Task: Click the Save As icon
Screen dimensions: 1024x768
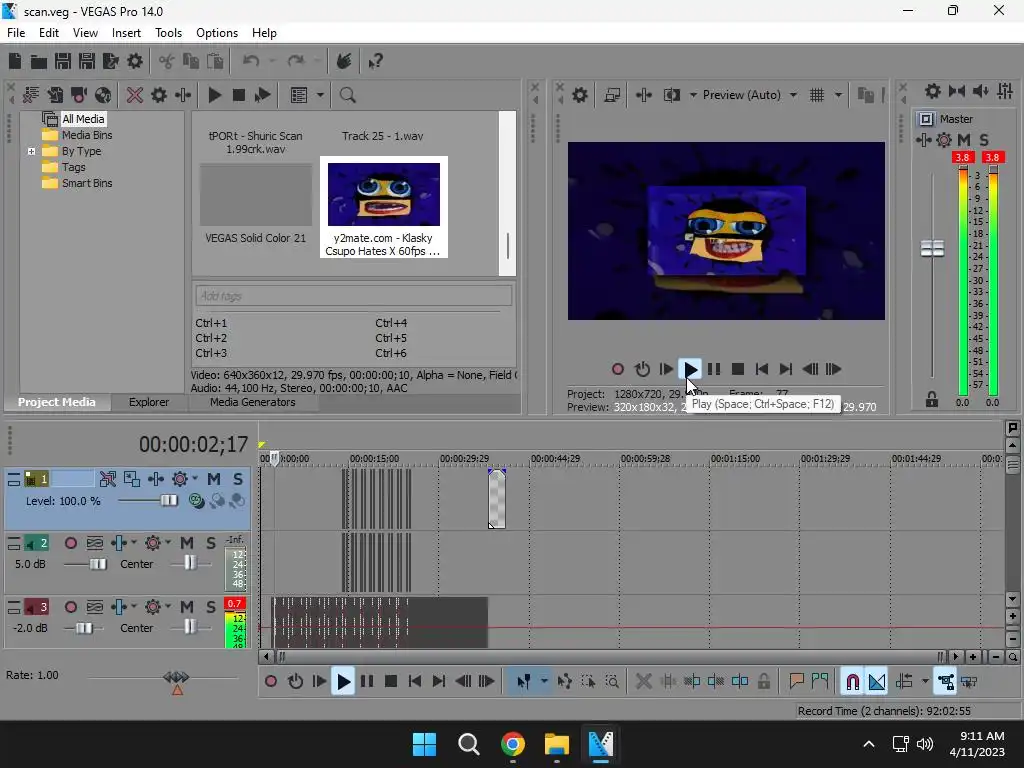Action: point(87,61)
